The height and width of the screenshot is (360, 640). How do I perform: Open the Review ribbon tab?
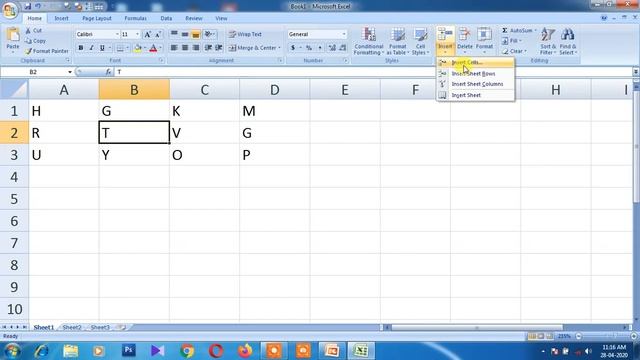[193, 18]
